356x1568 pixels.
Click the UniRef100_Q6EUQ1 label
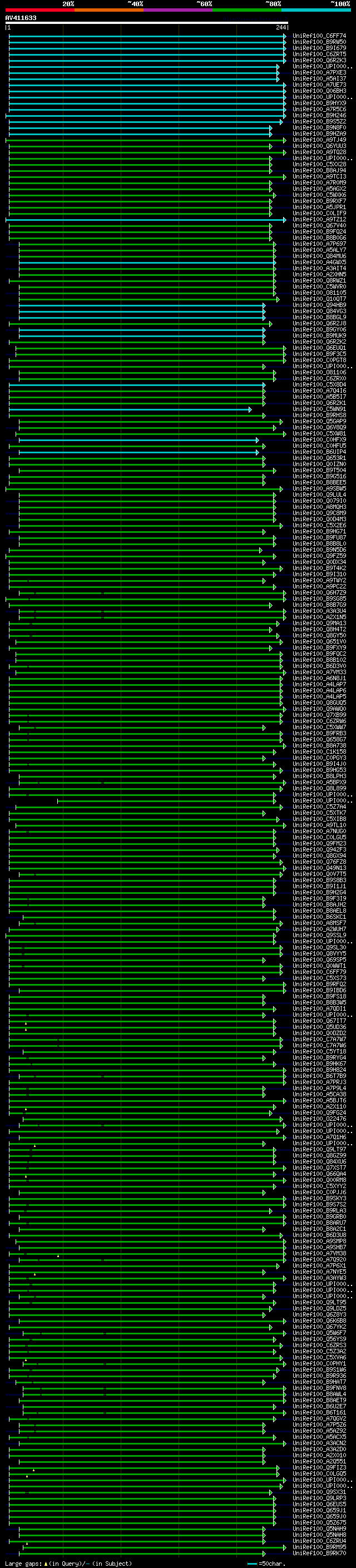(319, 348)
